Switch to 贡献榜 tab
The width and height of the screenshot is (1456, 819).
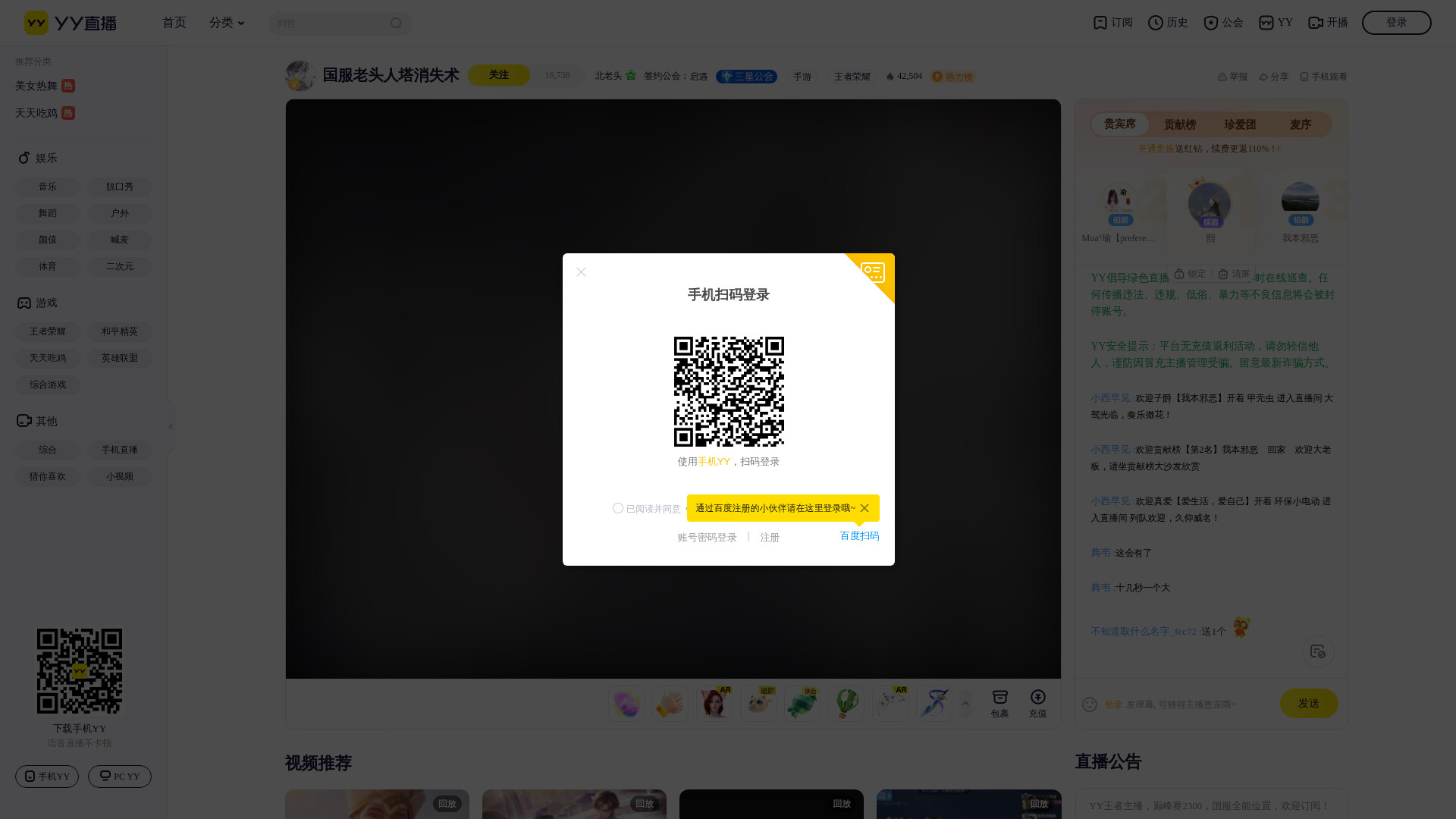point(1180,124)
